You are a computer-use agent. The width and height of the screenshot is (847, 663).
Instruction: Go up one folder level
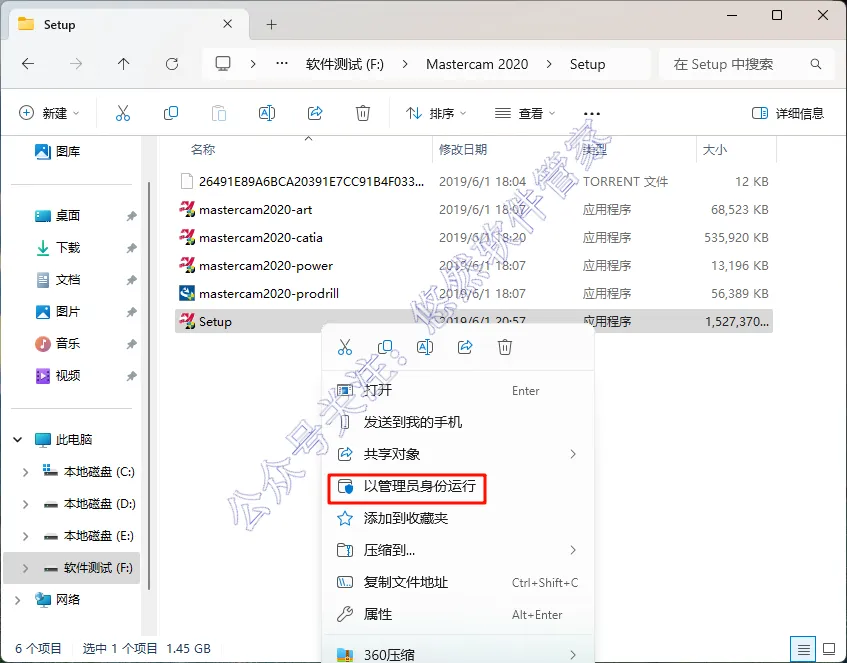pyautogui.click(x=124, y=64)
